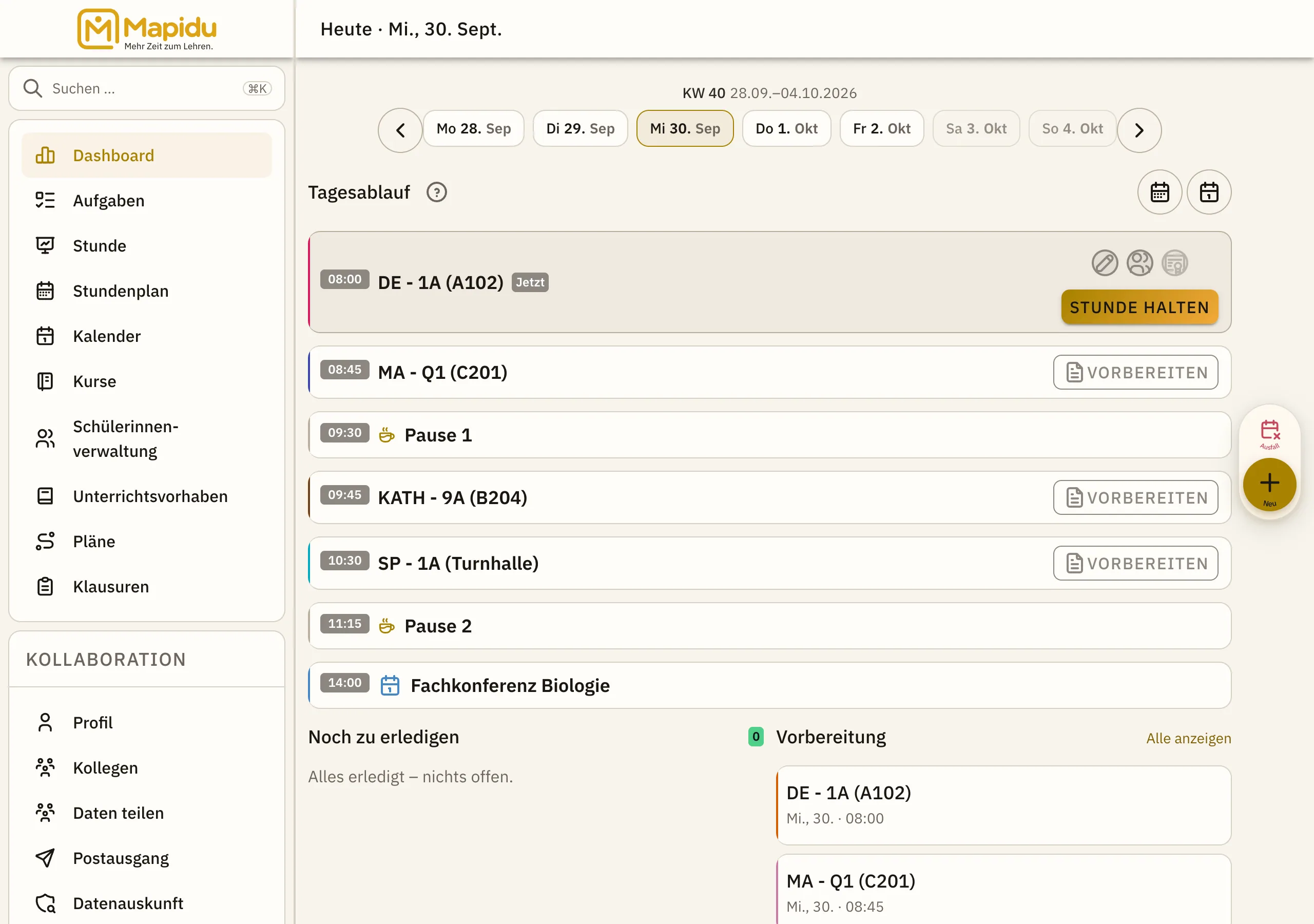Click the Alle anzeigen link
Image resolution: width=1314 pixels, height=924 pixels.
pos(1188,739)
